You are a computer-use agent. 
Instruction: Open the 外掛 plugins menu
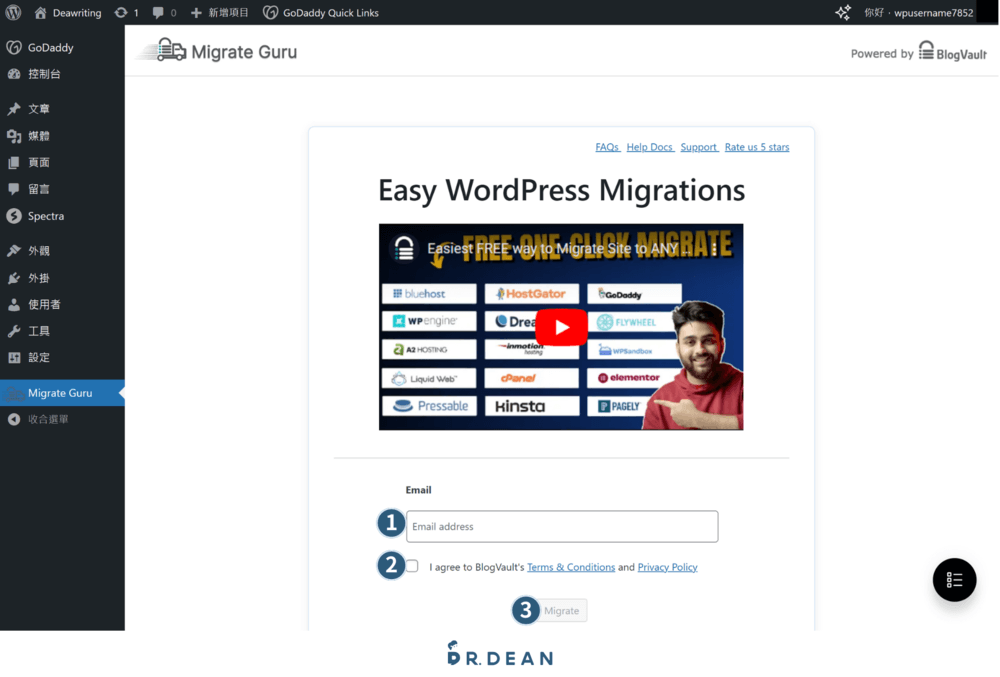(x=62, y=278)
